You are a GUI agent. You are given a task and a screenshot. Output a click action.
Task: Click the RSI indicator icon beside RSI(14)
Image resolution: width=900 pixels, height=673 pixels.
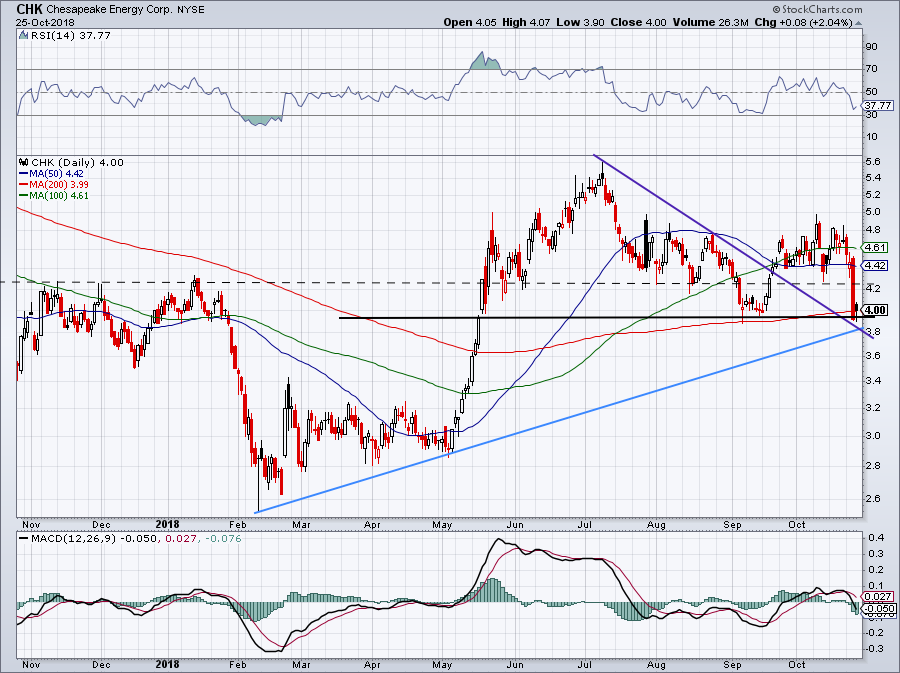(x=24, y=36)
